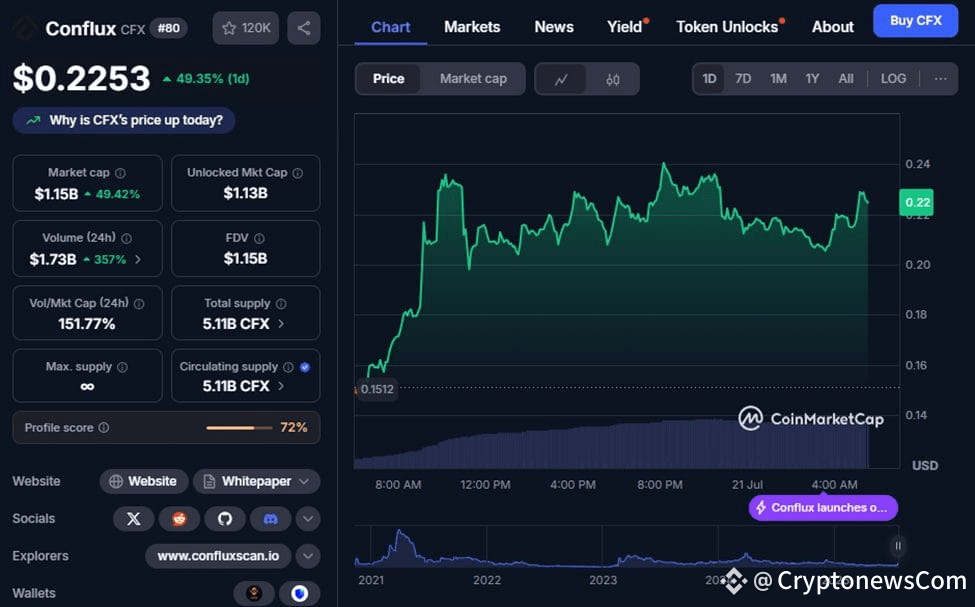Click the blue shield wallet icon
Image resolution: width=975 pixels, height=607 pixels.
point(300,593)
